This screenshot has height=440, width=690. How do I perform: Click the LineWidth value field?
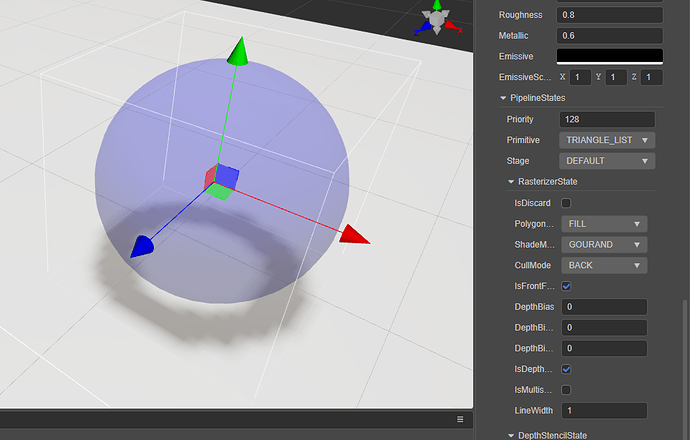click(604, 411)
